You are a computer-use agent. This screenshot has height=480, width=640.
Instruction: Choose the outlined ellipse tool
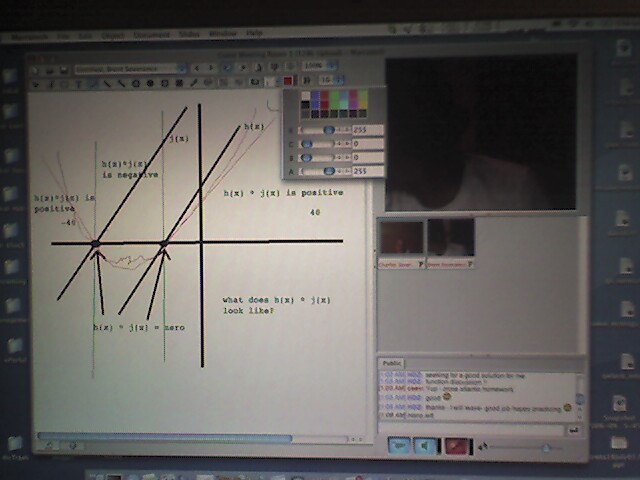pos(136,84)
